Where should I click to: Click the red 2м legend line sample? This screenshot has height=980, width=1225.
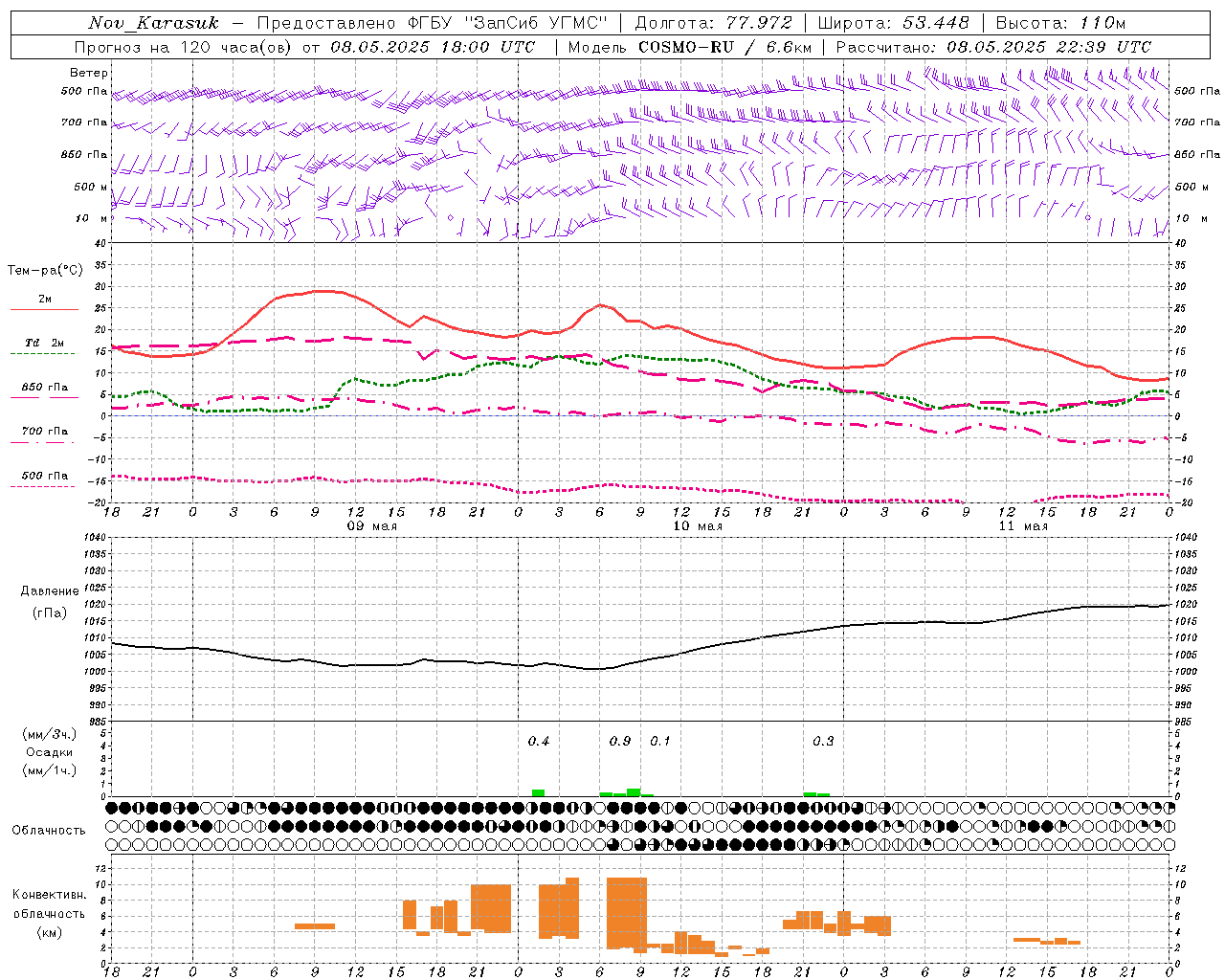coord(45,310)
